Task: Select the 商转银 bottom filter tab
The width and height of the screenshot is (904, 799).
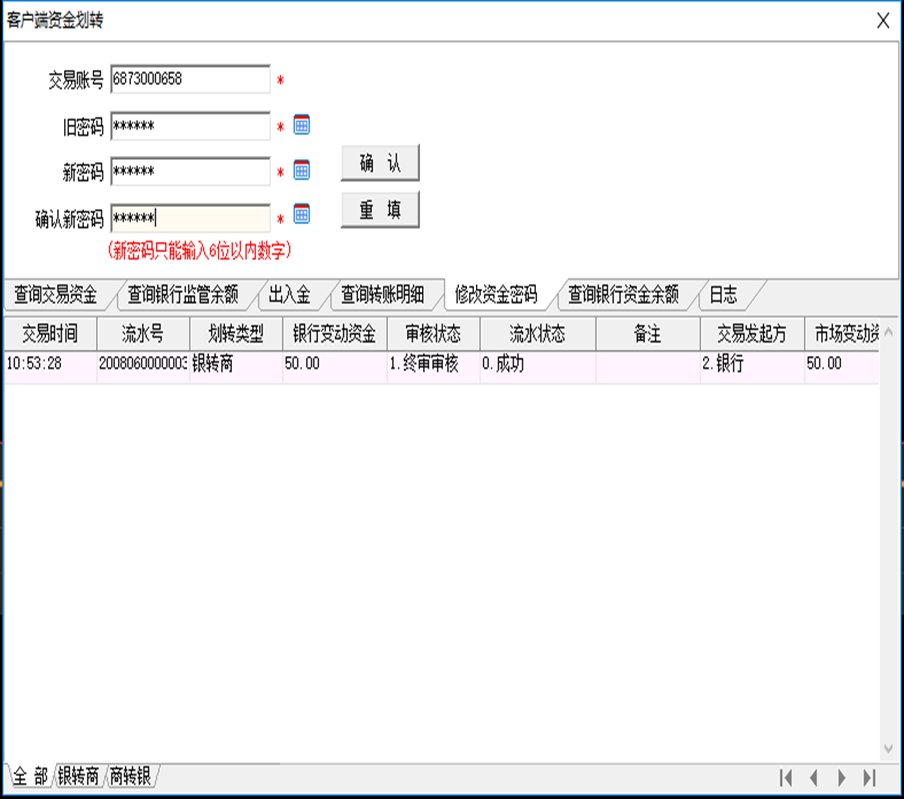Action: point(130,776)
